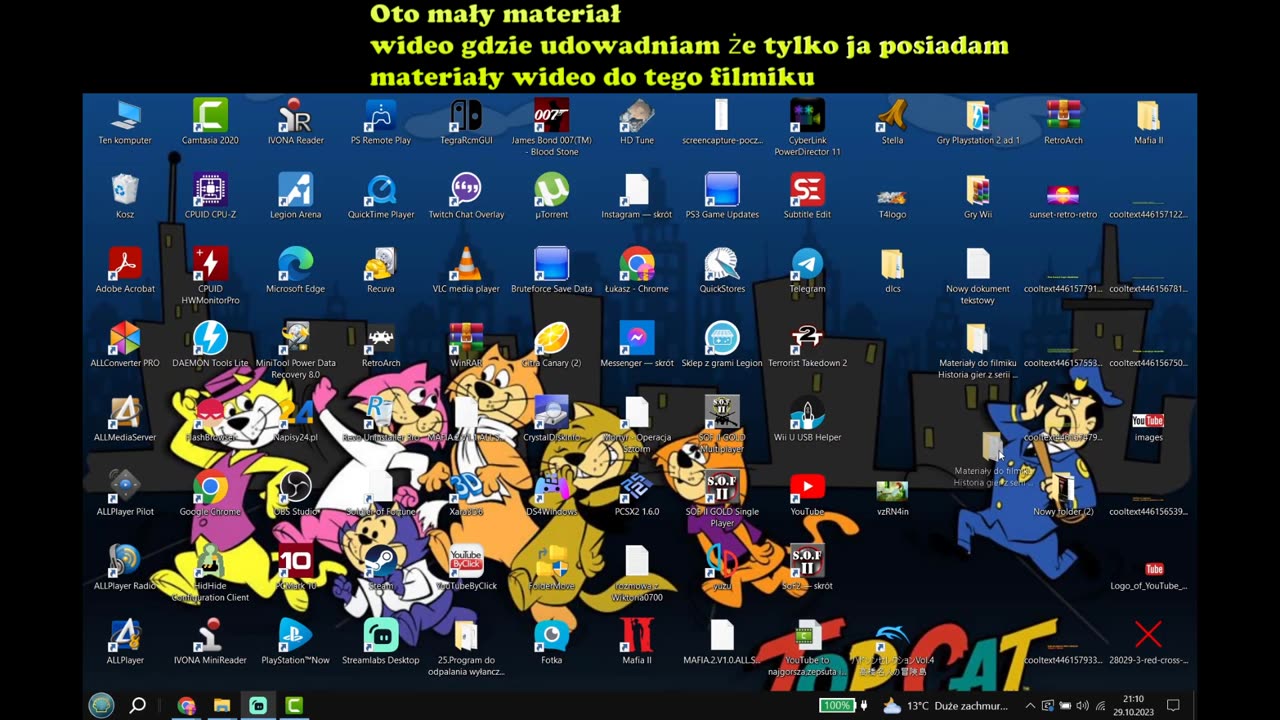This screenshot has height=720, width=1280.
Task: Launch CPUID HWMonitorPro
Action: 210,275
